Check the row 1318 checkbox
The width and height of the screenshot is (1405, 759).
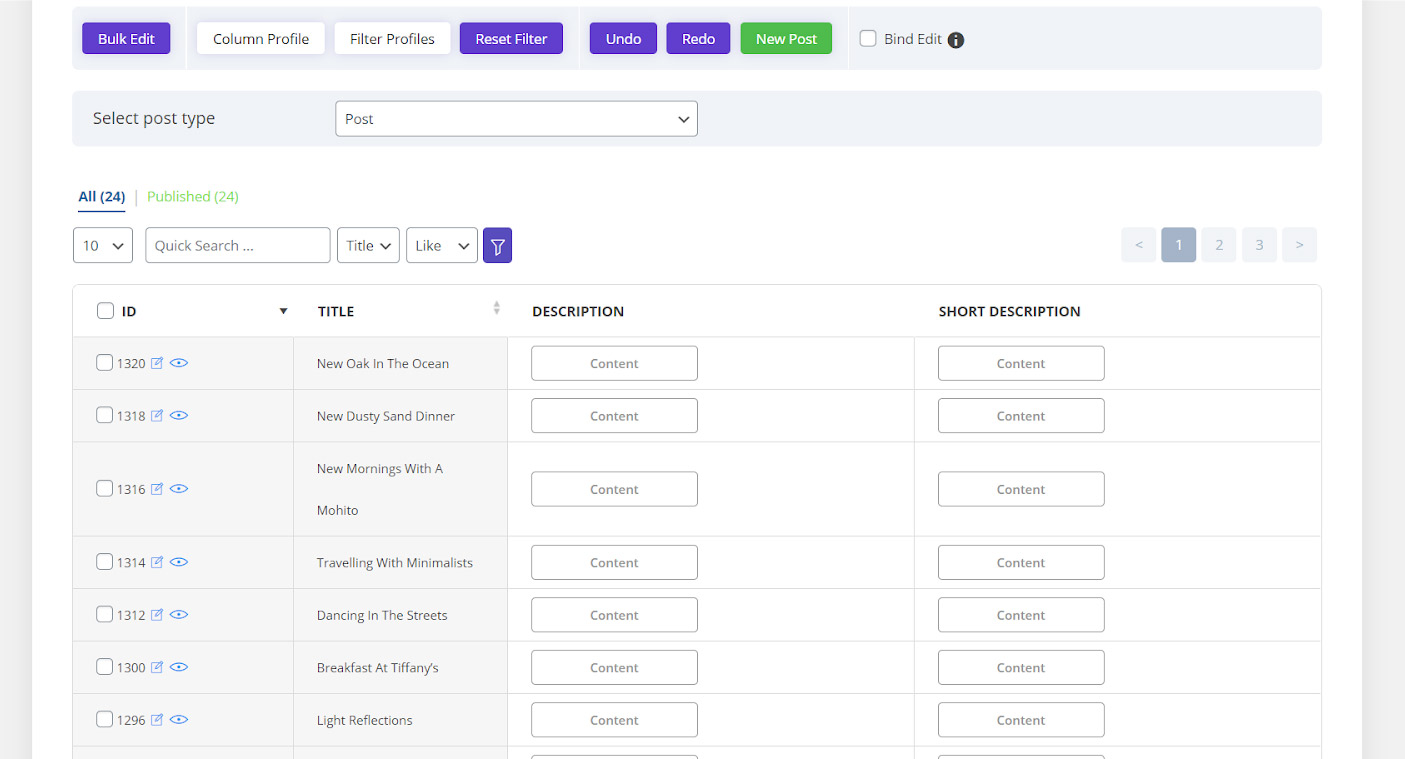104,414
